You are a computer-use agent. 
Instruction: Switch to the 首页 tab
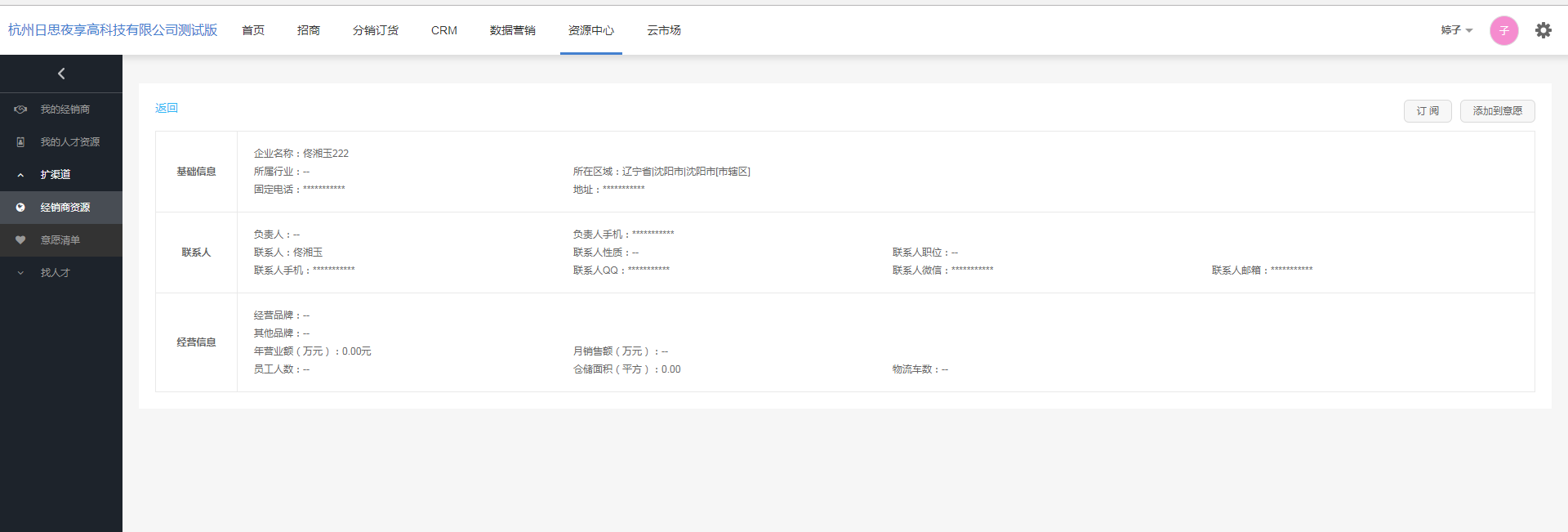pyautogui.click(x=253, y=30)
